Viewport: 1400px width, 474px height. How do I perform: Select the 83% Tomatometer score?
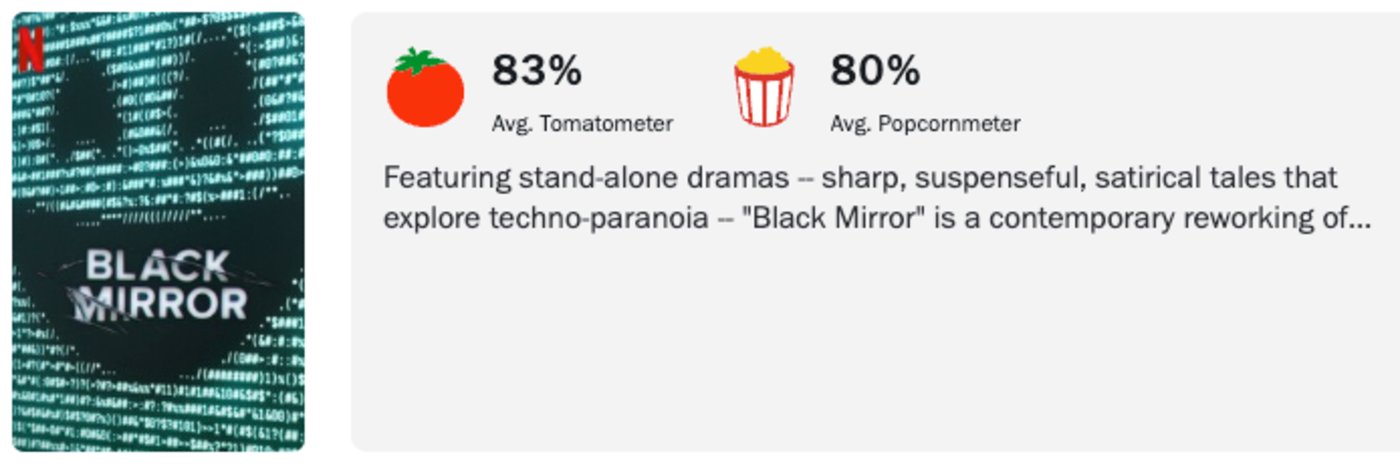(x=536, y=71)
